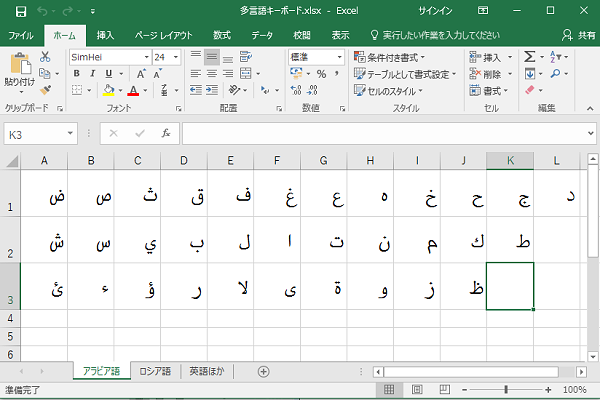
Task: Toggle bold formatting
Action: point(77,73)
